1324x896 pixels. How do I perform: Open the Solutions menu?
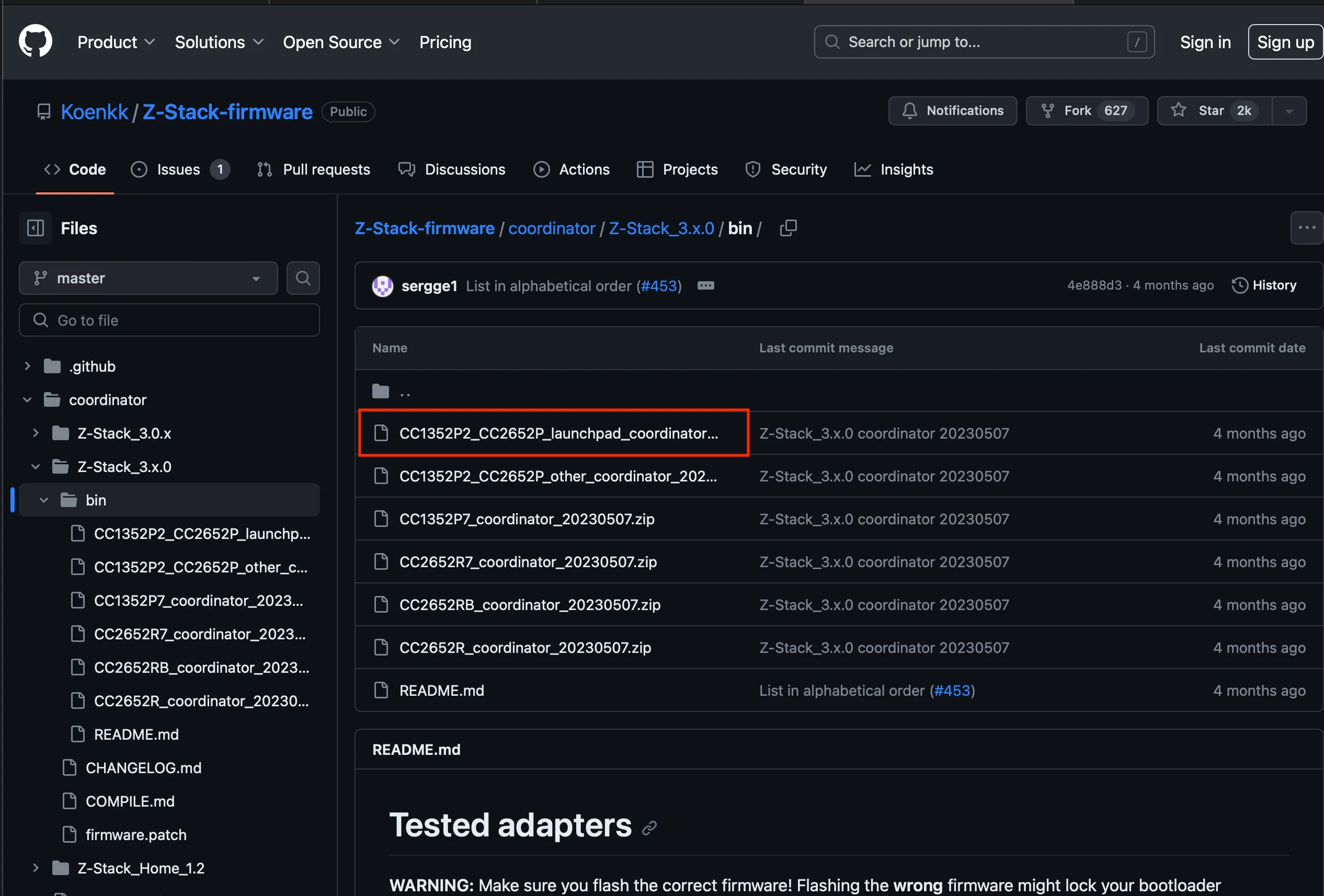pyautogui.click(x=219, y=42)
